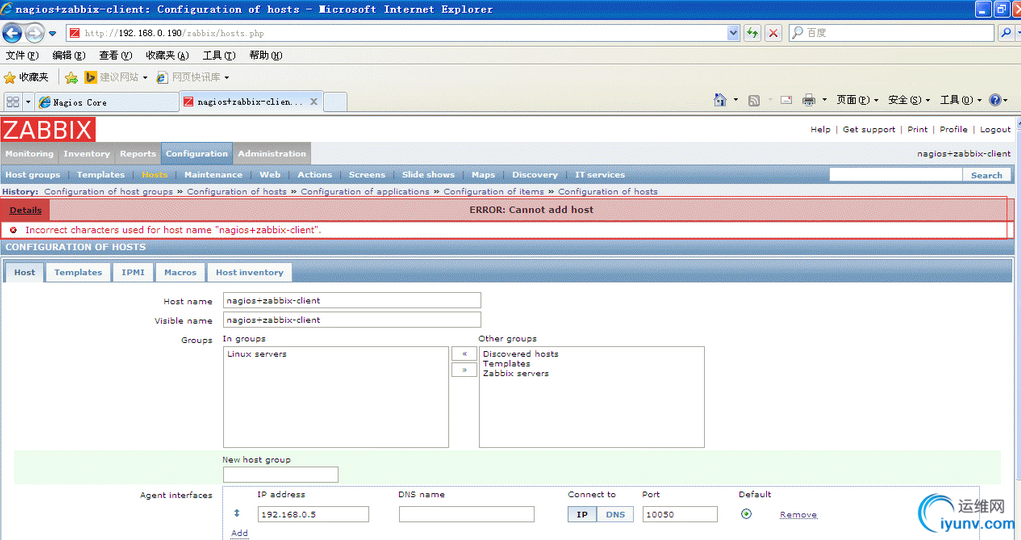Click the » move-to-Other-groups button

[464, 370]
